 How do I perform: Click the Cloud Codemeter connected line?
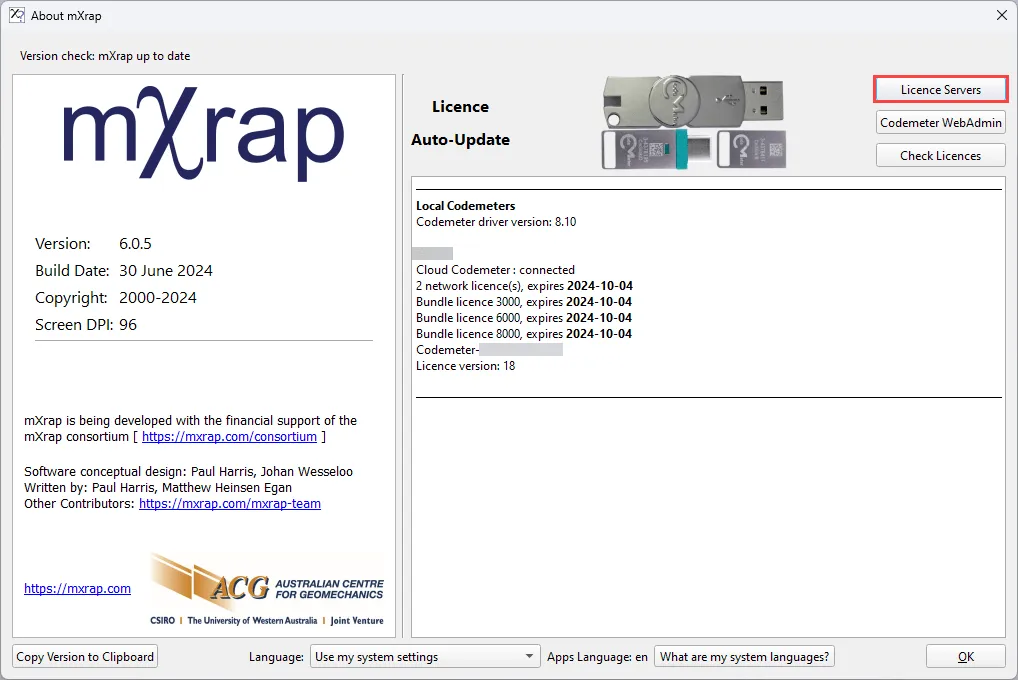495,270
